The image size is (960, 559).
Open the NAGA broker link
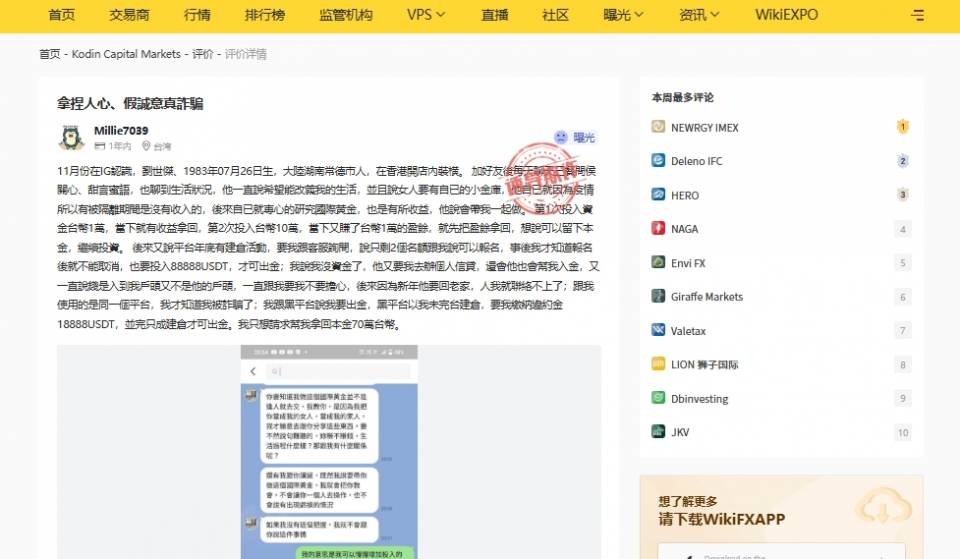[x=684, y=229]
